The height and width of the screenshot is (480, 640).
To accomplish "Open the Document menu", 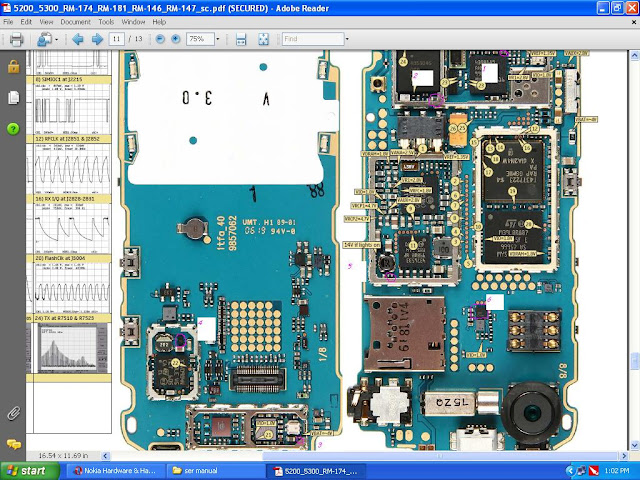I will pyautogui.click(x=75, y=22).
